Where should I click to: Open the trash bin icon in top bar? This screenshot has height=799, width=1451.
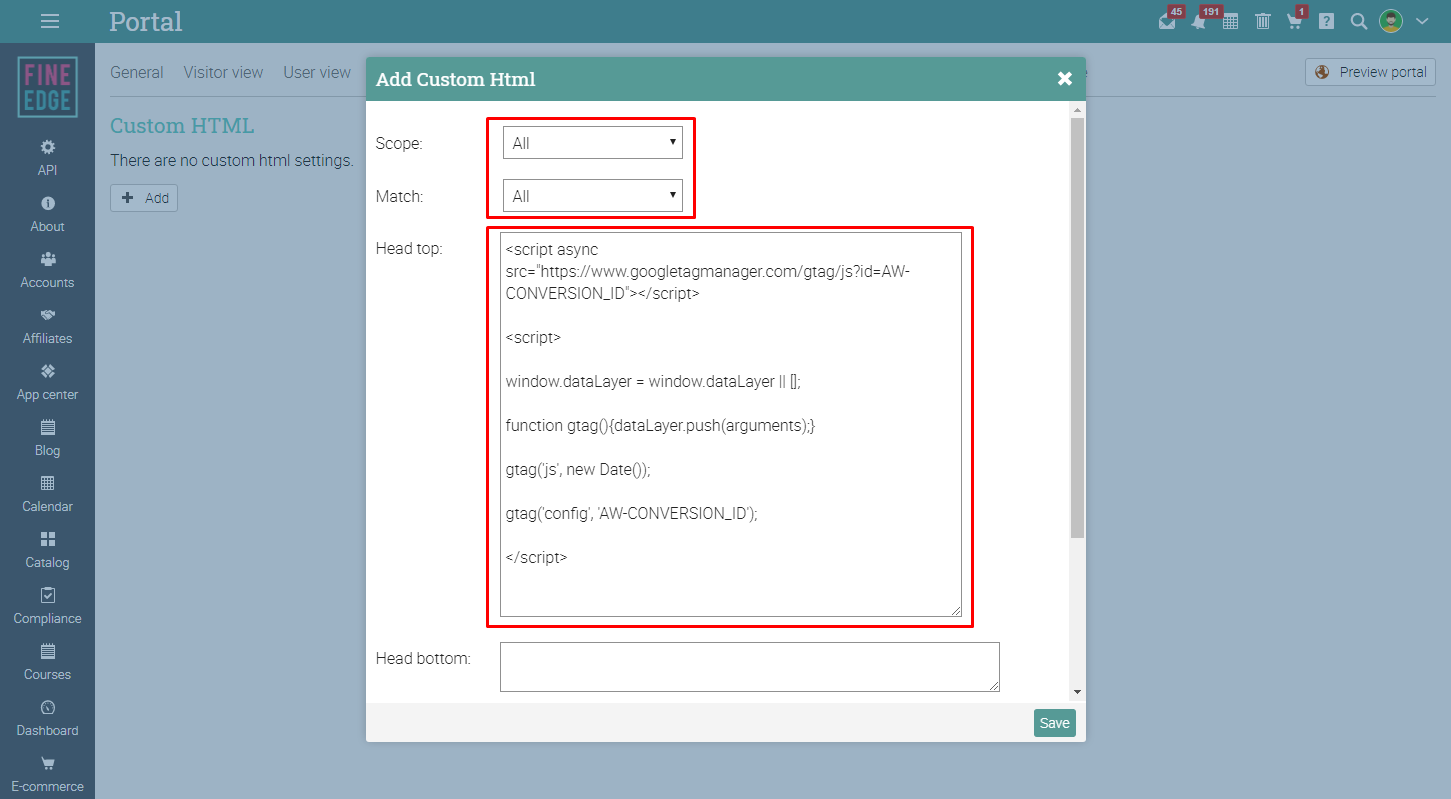[x=1263, y=21]
